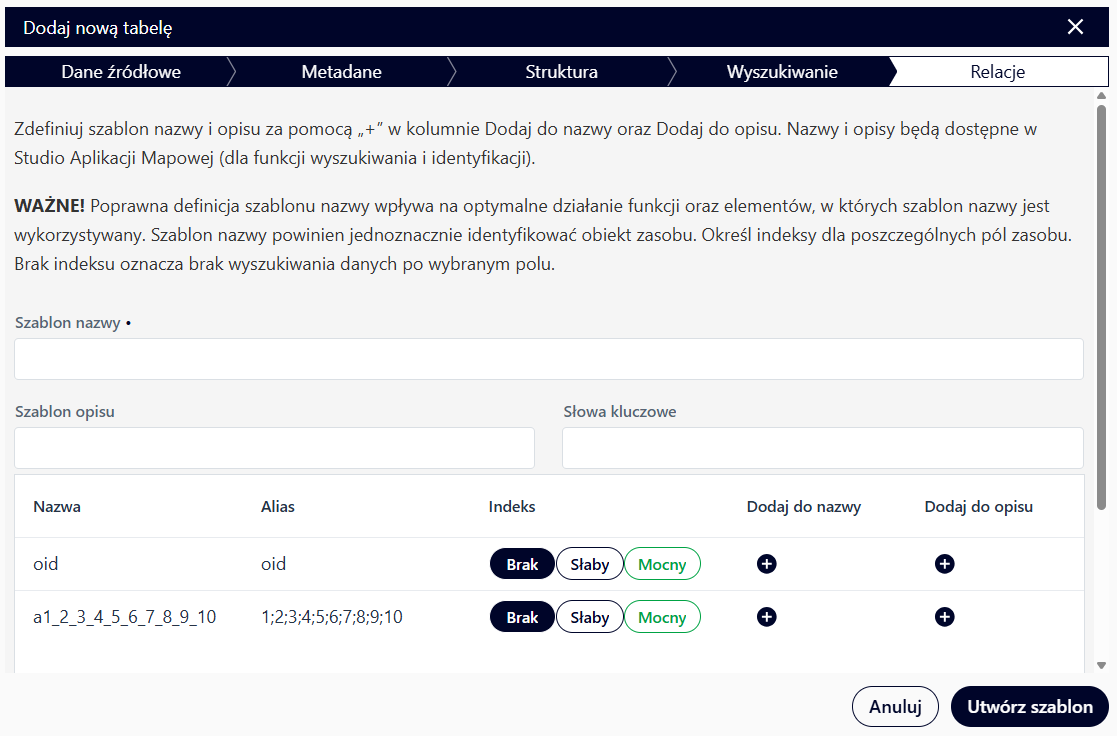Close the Dodaj nową tabelę dialog
The height and width of the screenshot is (736, 1117).
(1075, 27)
